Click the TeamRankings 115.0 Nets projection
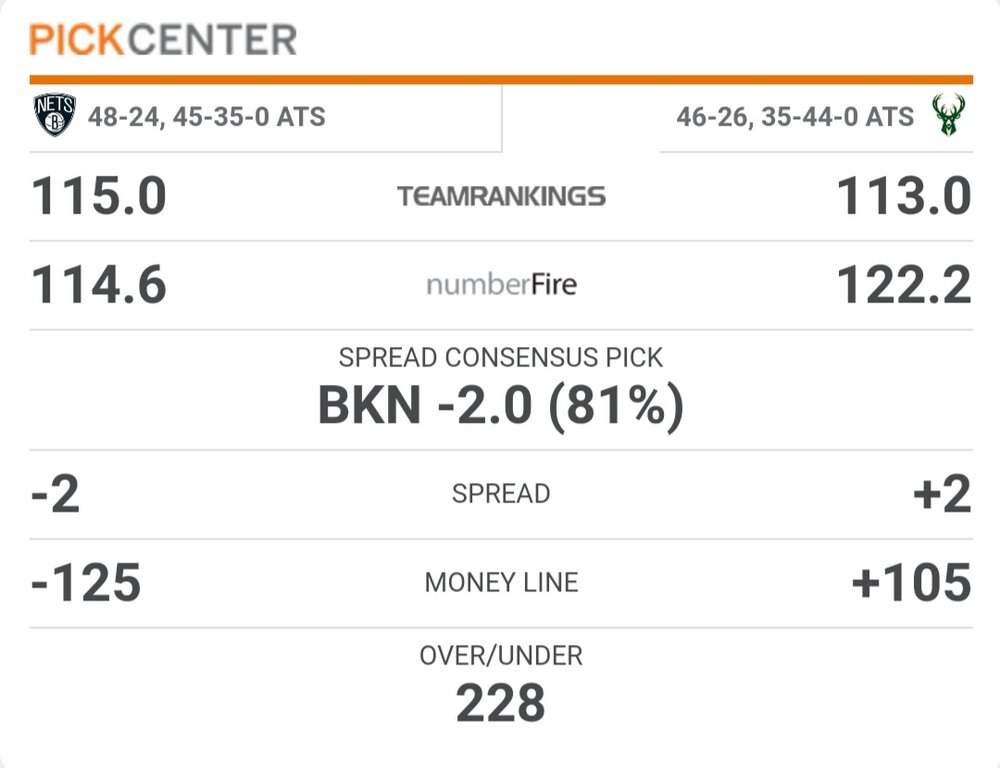Screen dimensions: 1000x768 tap(99, 196)
